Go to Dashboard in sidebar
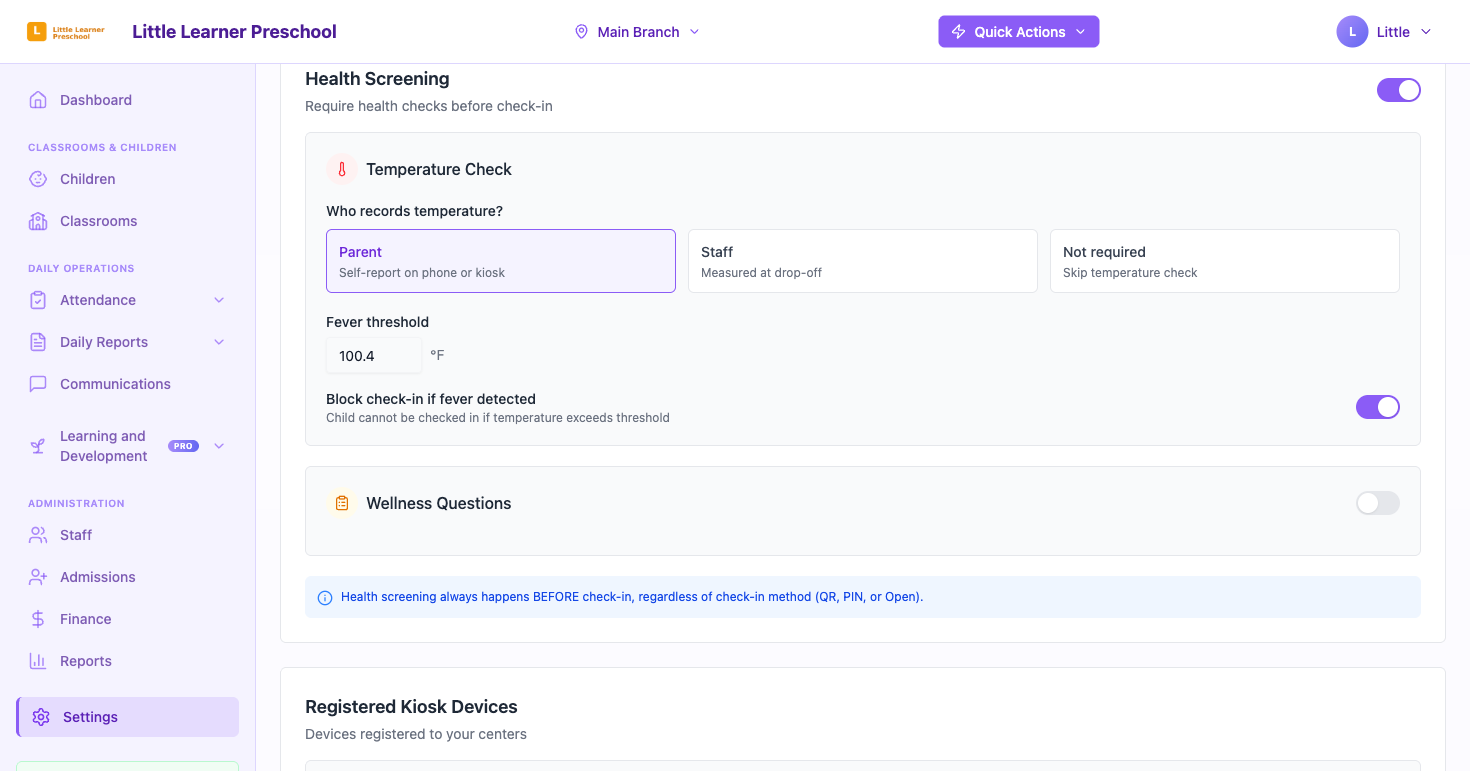The height and width of the screenshot is (771, 1470). (x=128, y=100)
